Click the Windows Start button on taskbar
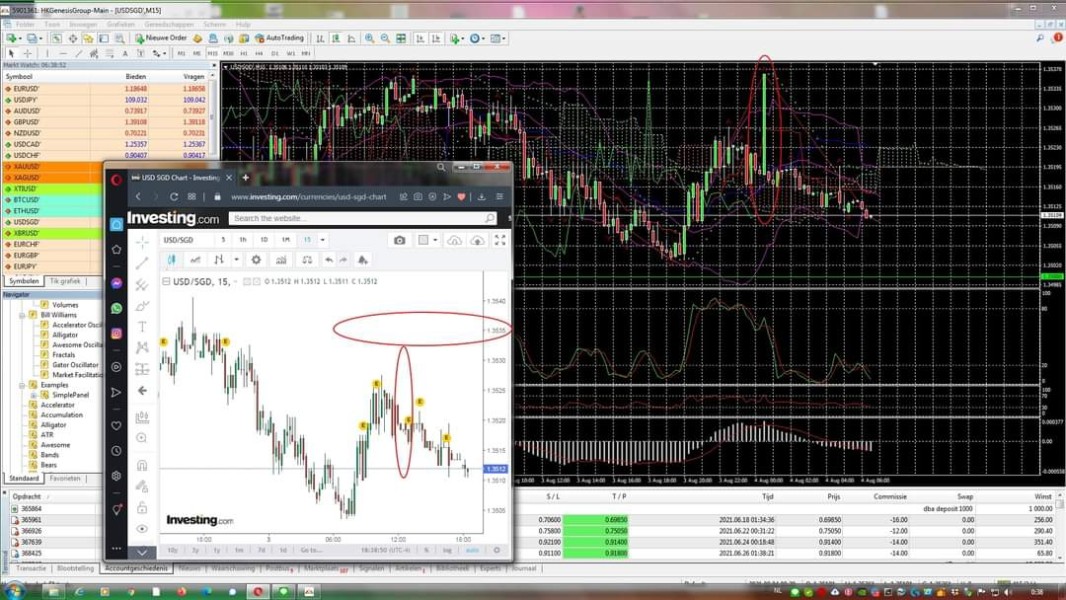The height and width of the screenshot is (600, 1066). tap(14, 591)
